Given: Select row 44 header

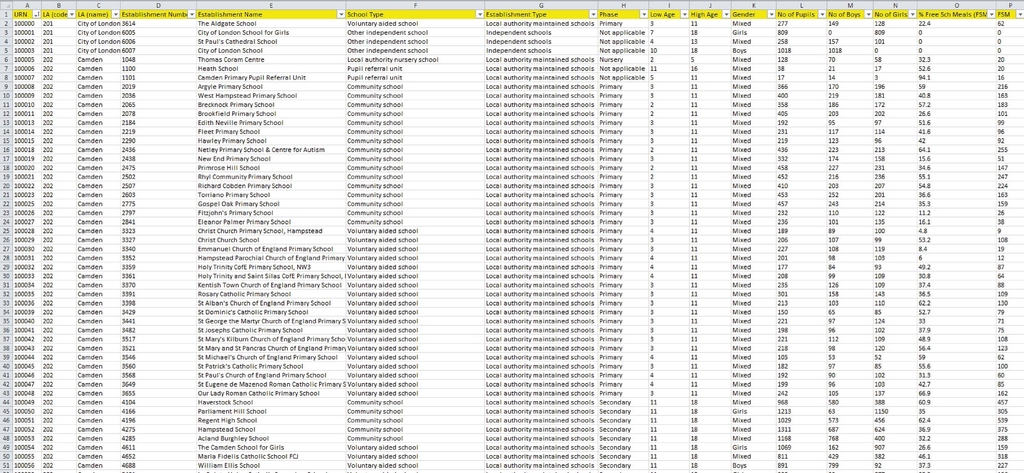Looking at the screenshot, I should [6, 402].
